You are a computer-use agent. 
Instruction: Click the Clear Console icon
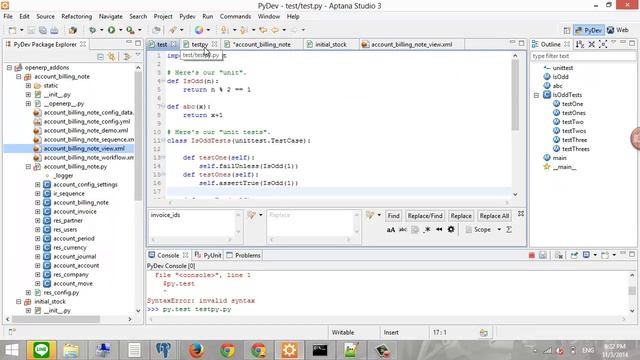[x=559, y=255]
